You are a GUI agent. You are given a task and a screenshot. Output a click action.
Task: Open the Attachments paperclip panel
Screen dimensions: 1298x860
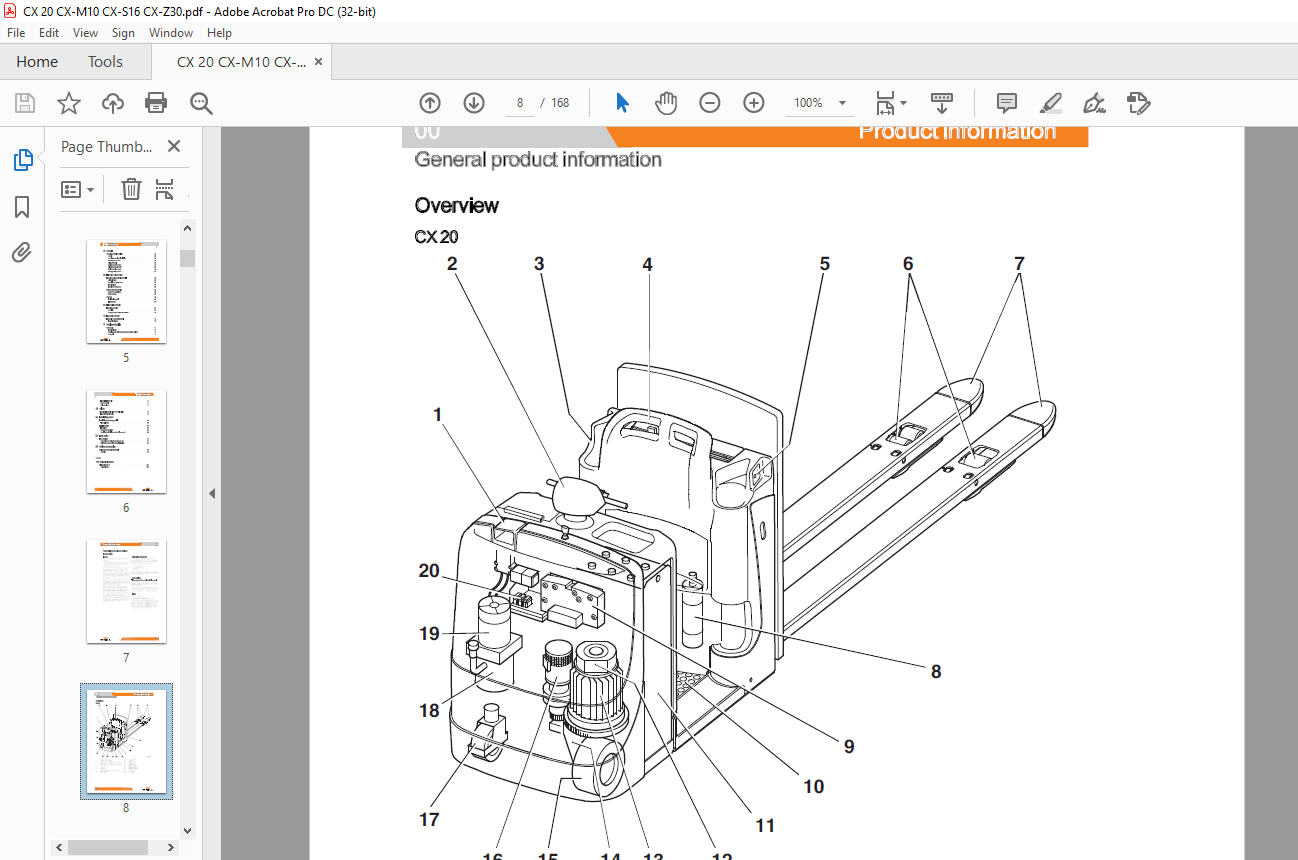[x=22, y=253]
